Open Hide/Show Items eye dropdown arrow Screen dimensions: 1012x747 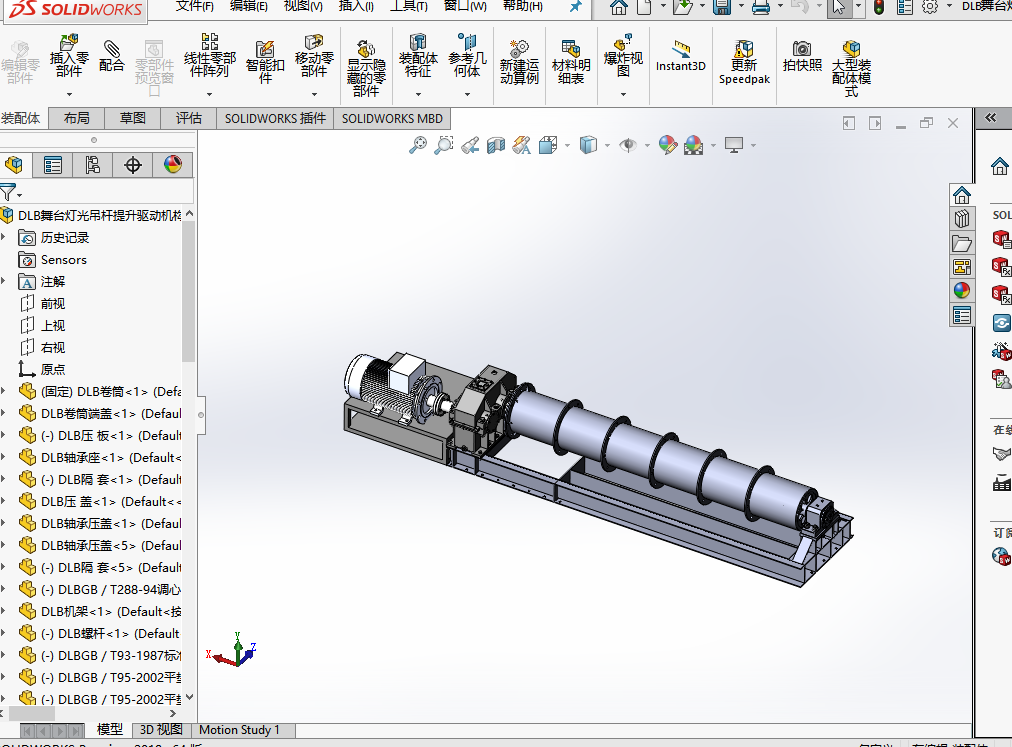pyautogui.click(x=647, y=145)
